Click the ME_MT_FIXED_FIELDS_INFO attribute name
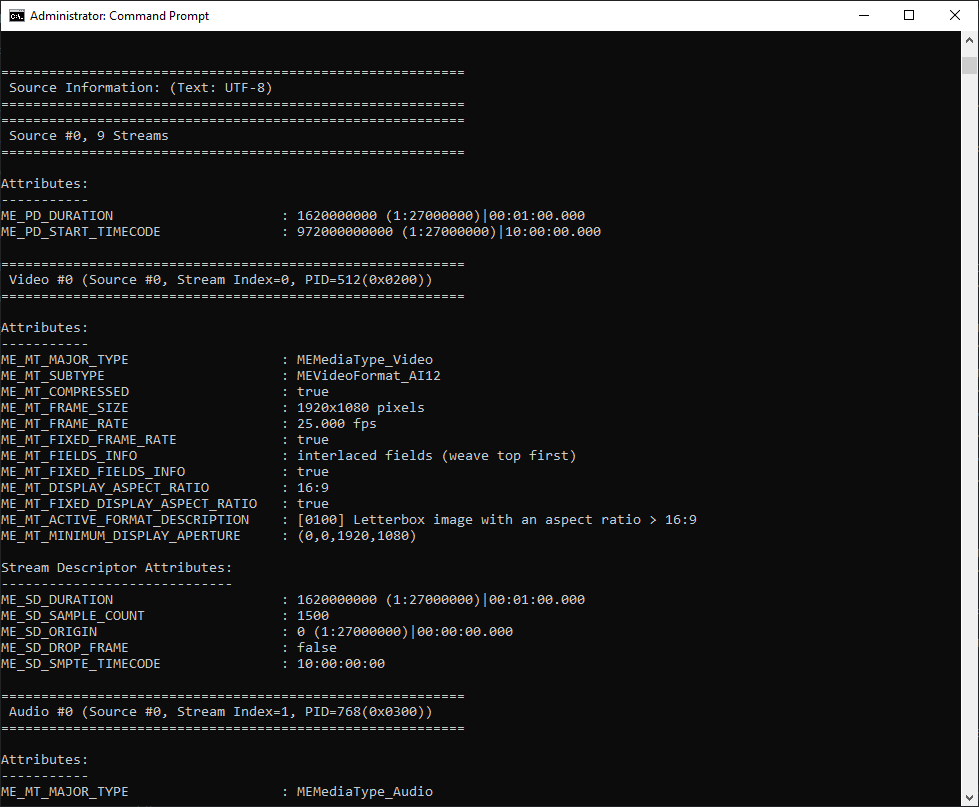 click(93, 472)
